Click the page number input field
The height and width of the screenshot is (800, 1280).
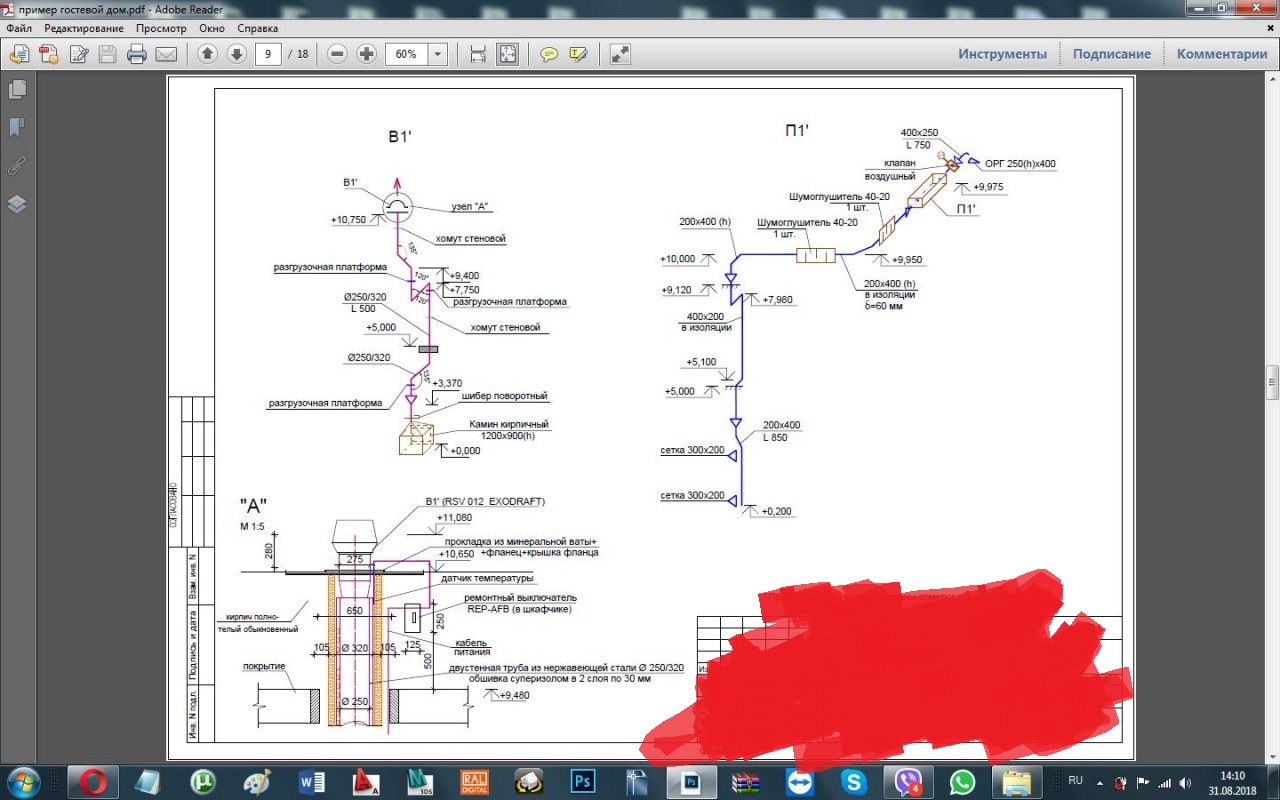(x=267, y=54)
